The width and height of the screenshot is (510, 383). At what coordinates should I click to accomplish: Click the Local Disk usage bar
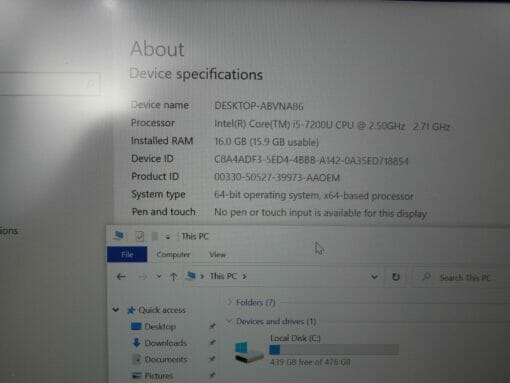(x=334, y=350)
